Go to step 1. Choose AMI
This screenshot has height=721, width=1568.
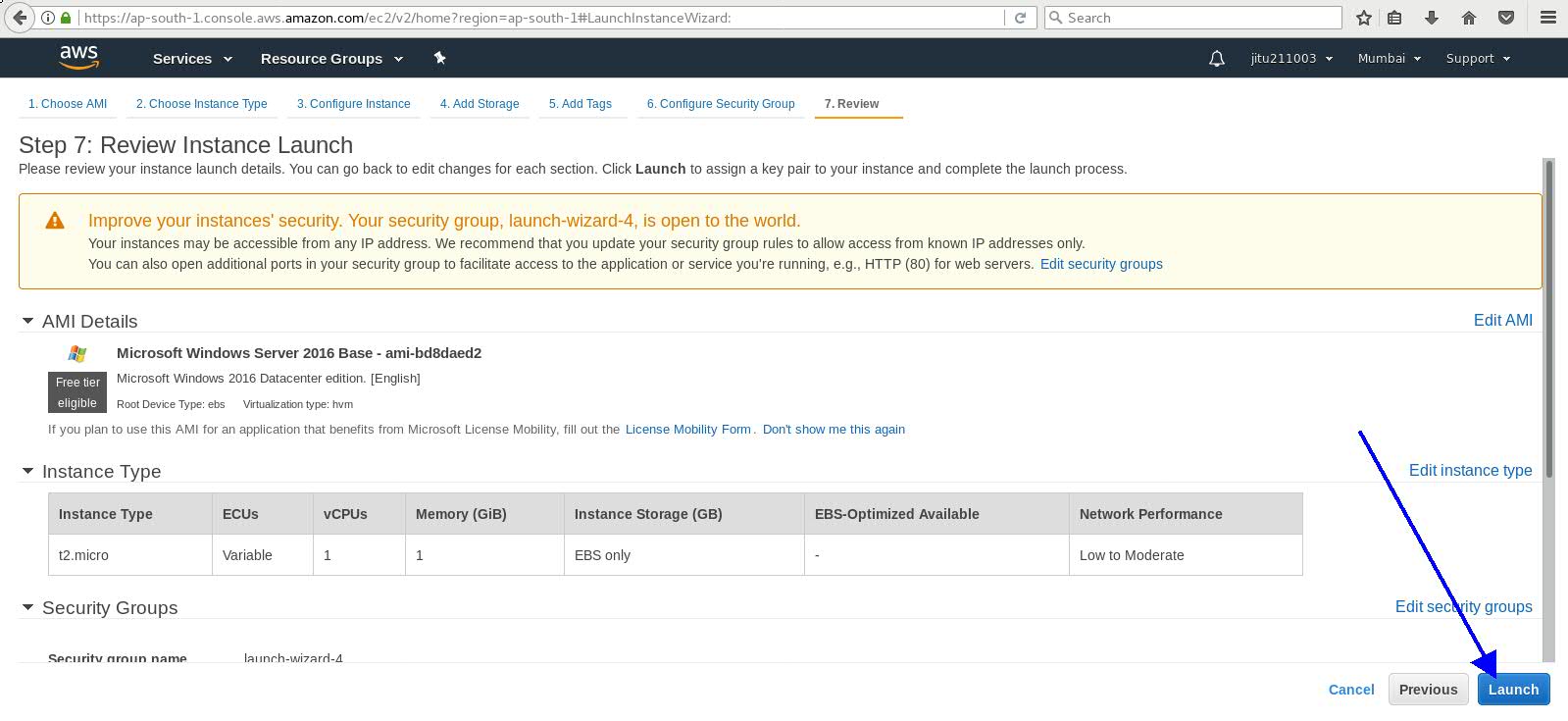pos(68,104)
